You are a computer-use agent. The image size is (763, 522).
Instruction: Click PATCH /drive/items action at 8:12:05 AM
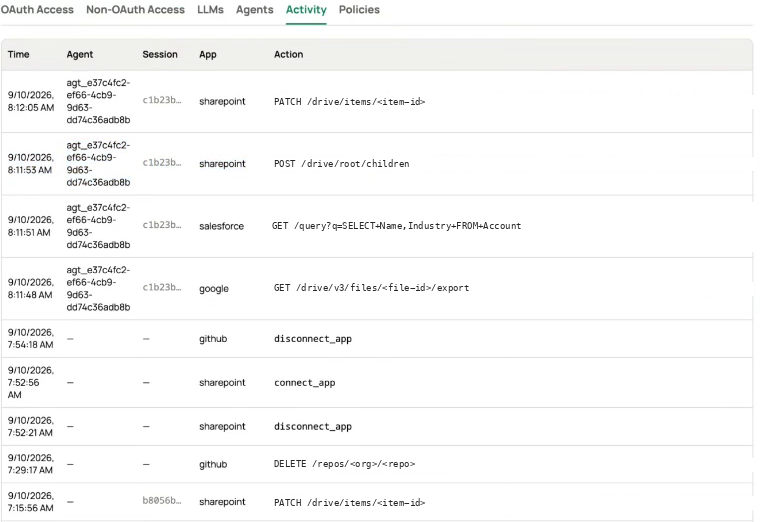pos(349,102)
